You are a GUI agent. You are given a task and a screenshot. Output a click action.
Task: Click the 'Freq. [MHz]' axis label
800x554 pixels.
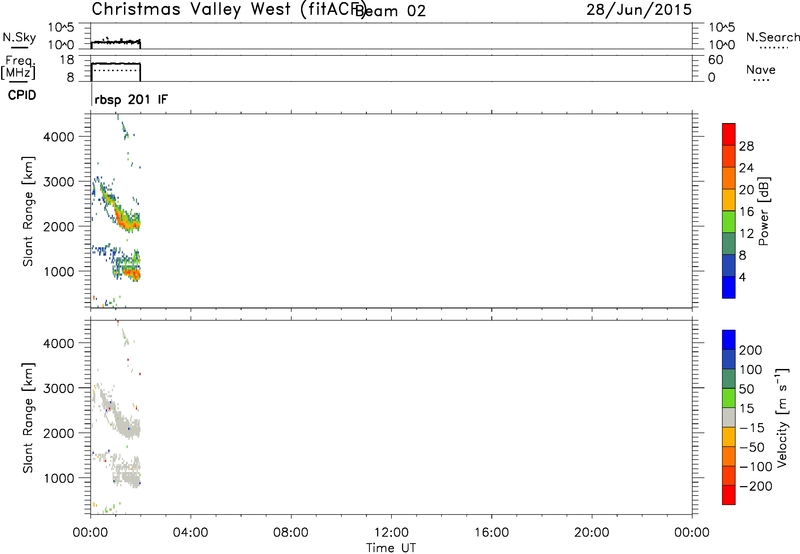pos(19,68)
